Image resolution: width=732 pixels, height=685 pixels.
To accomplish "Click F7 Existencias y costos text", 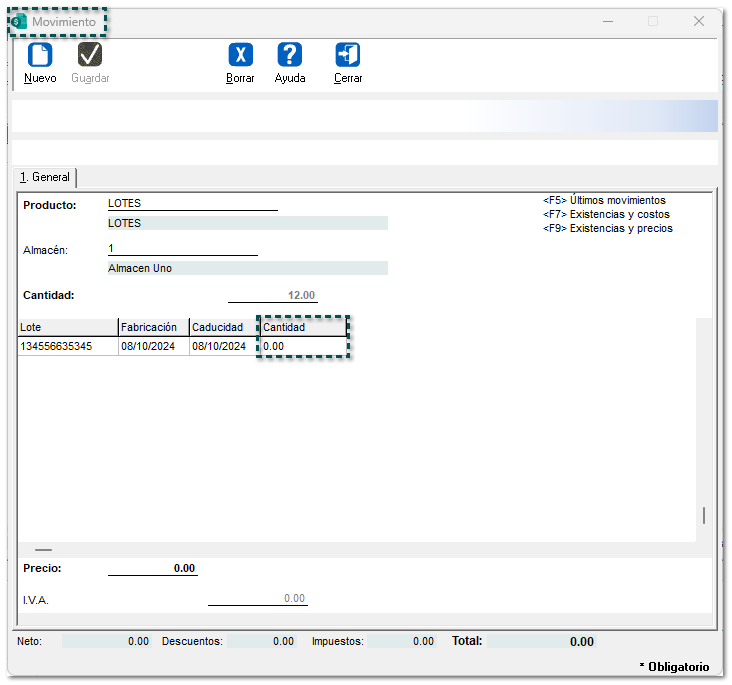I will pos(606,214).
